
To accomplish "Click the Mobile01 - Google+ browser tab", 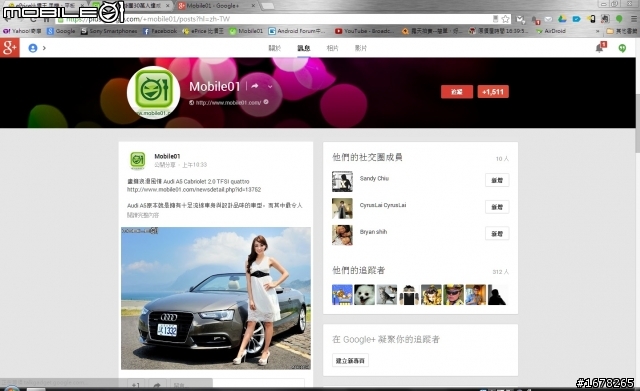I will point(216,6).
